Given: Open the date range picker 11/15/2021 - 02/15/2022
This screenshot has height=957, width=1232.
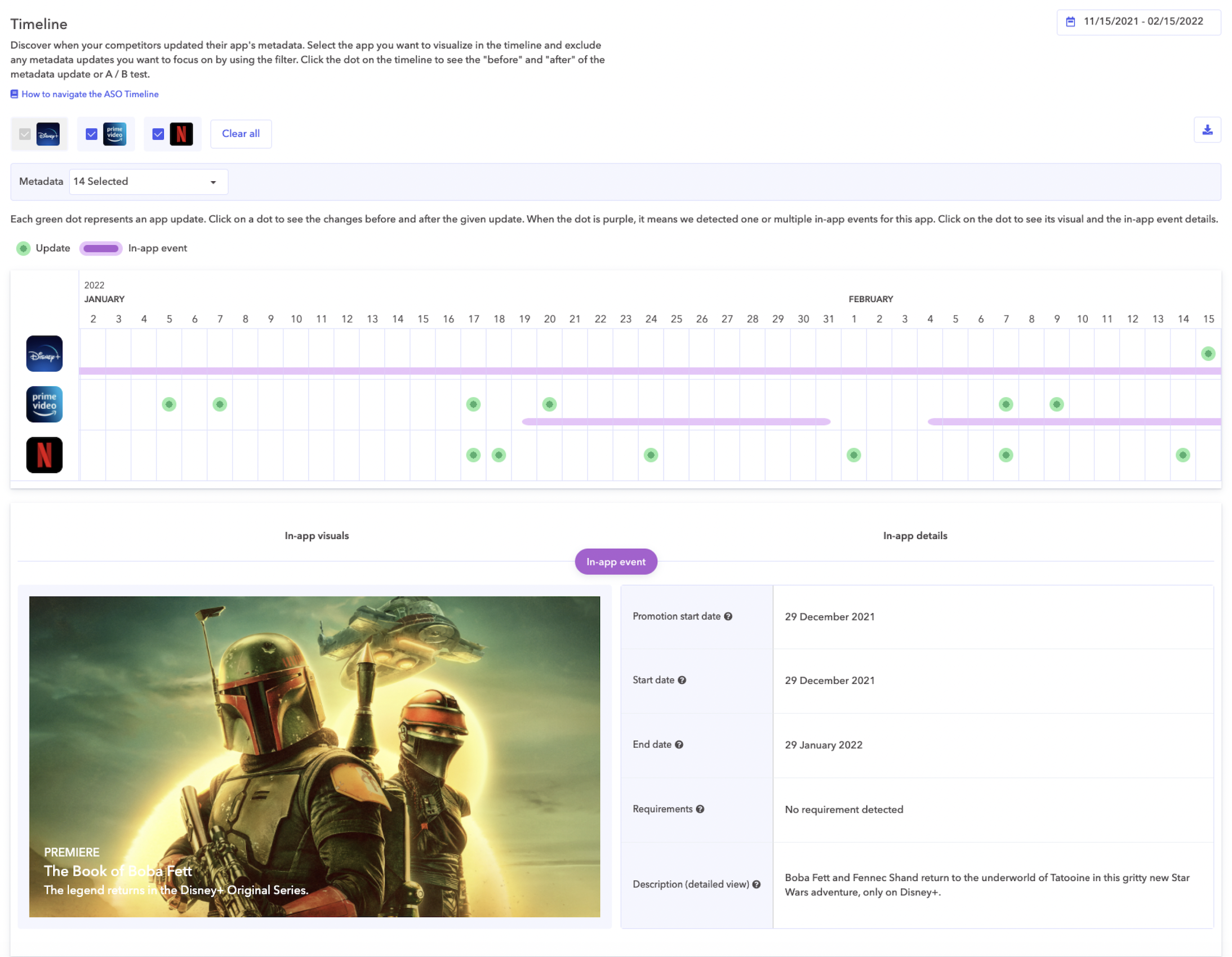Looking at the screenshot, I should [x=1142, y=22].
